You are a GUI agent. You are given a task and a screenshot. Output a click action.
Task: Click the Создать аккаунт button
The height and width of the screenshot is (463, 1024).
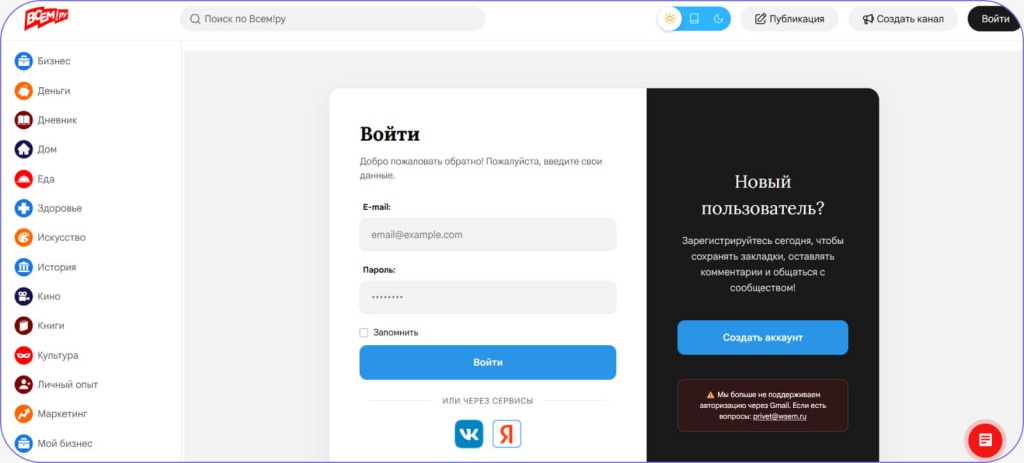762,338
